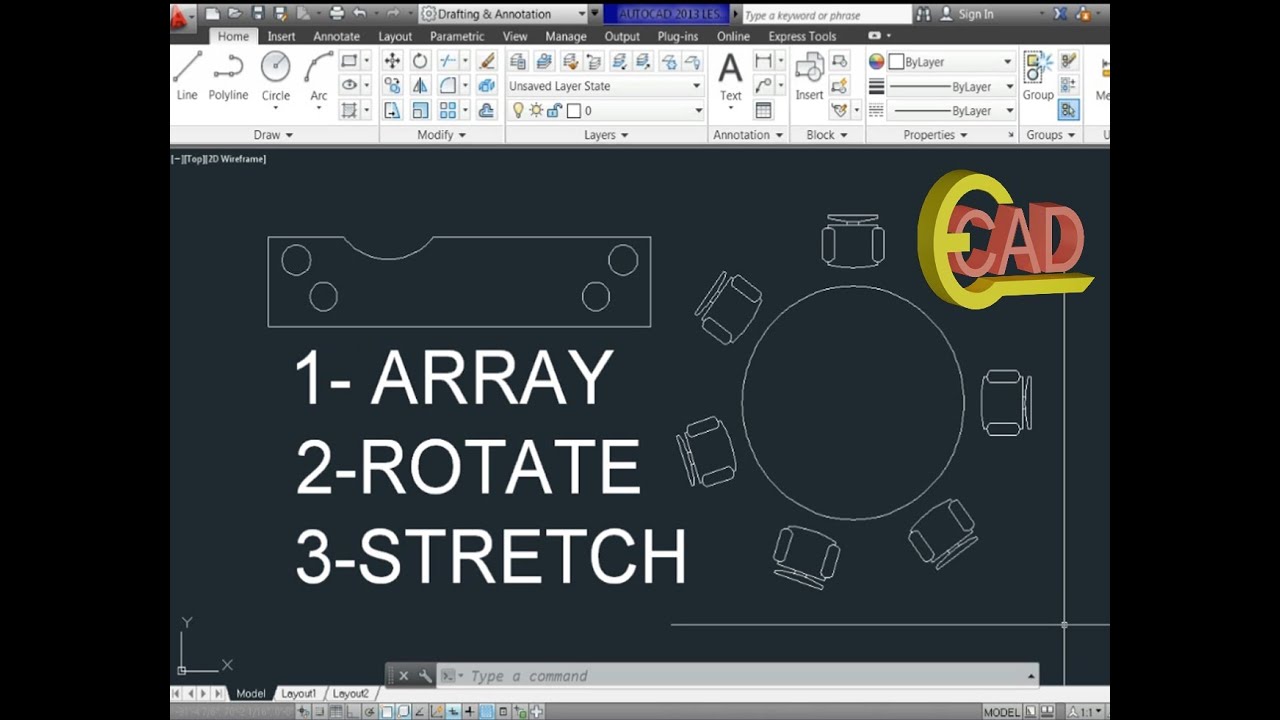Open the Express Tools ribbon tab
Screen dimensions: 1280x720
(802, 36)
